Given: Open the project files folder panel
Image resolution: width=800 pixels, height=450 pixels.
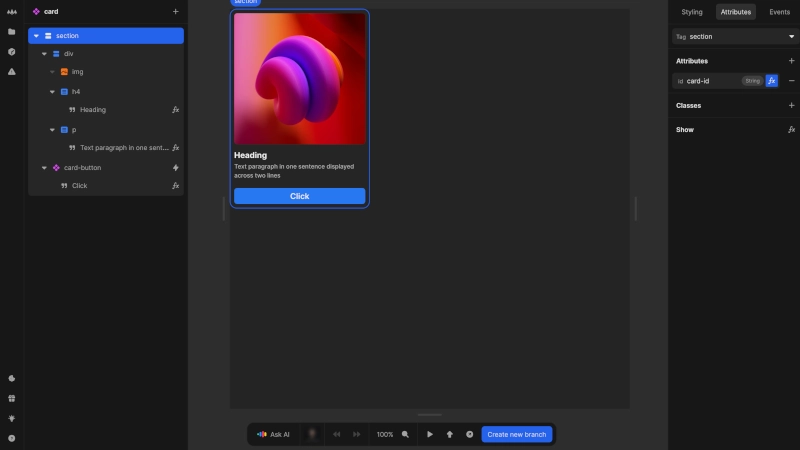Looking at the screenshot, I should pos(12,32).
